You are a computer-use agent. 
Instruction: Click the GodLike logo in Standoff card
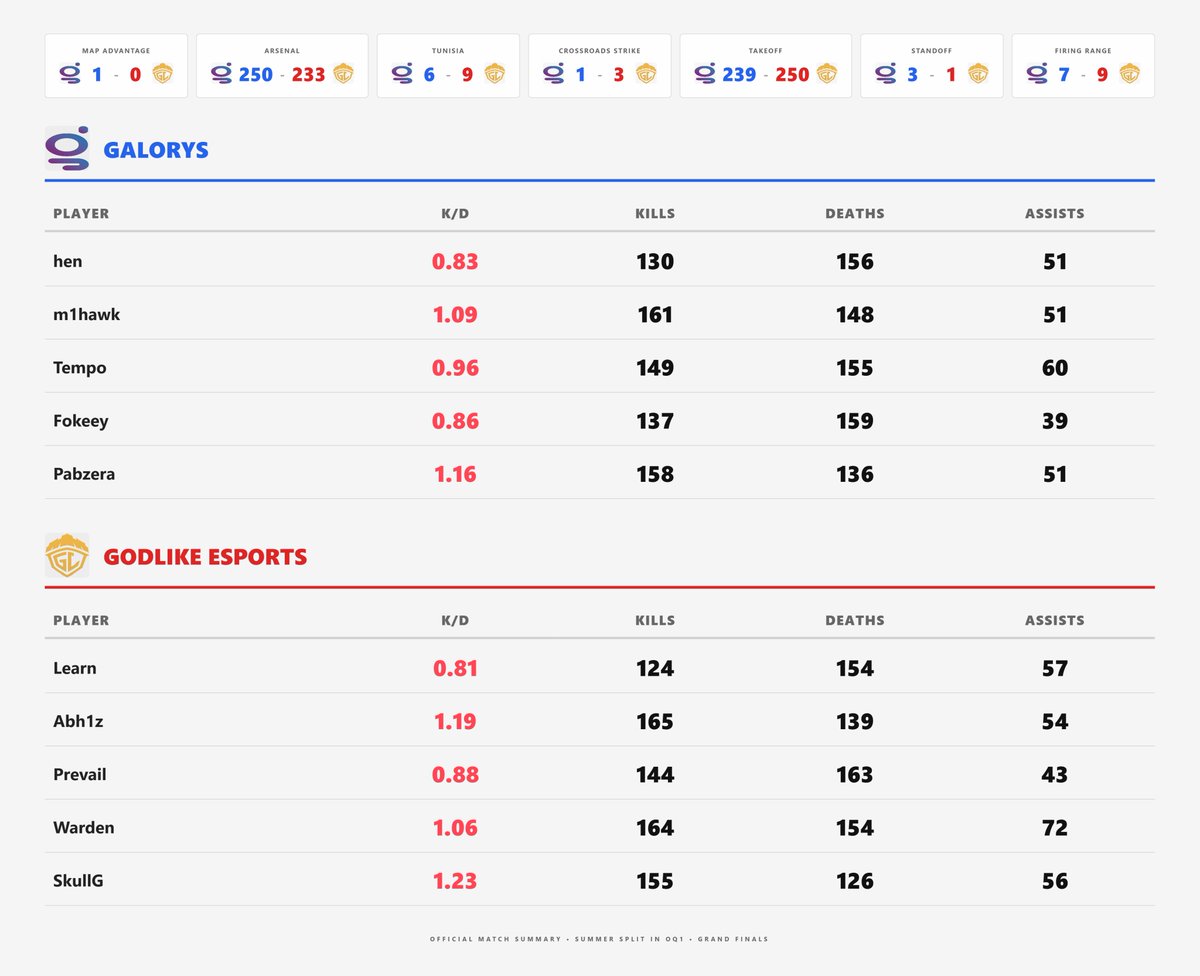(978, 74)
